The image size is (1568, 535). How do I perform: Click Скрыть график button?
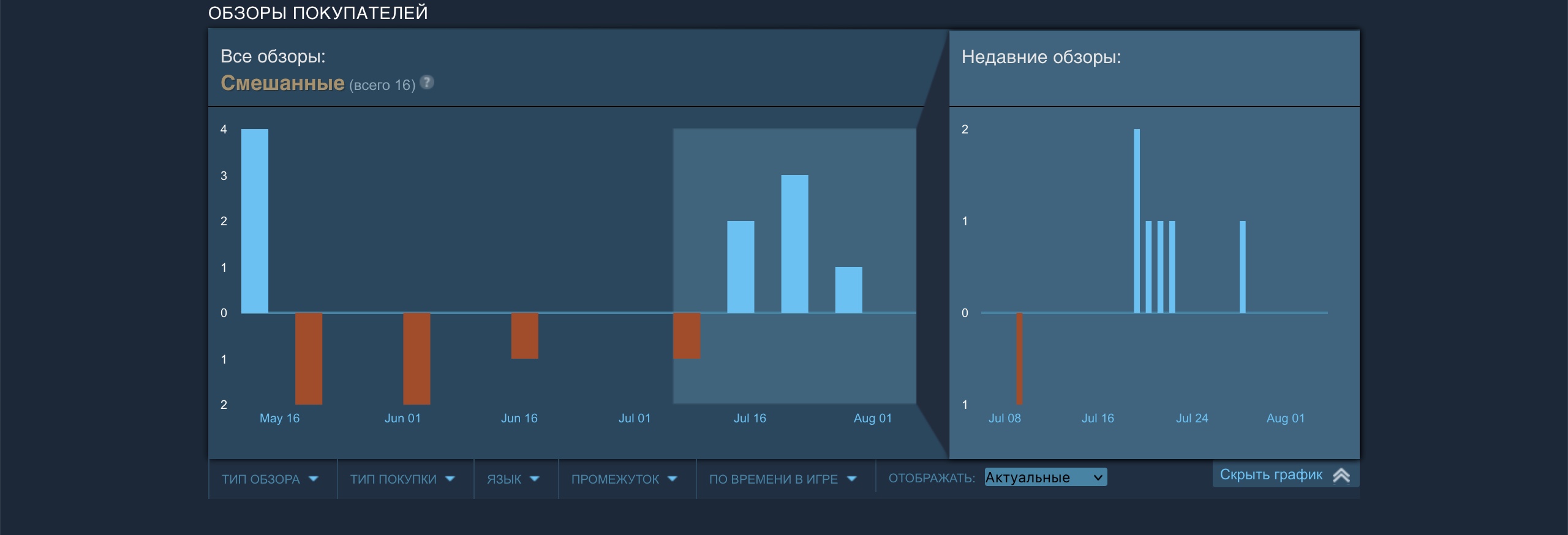point(1286,474)
